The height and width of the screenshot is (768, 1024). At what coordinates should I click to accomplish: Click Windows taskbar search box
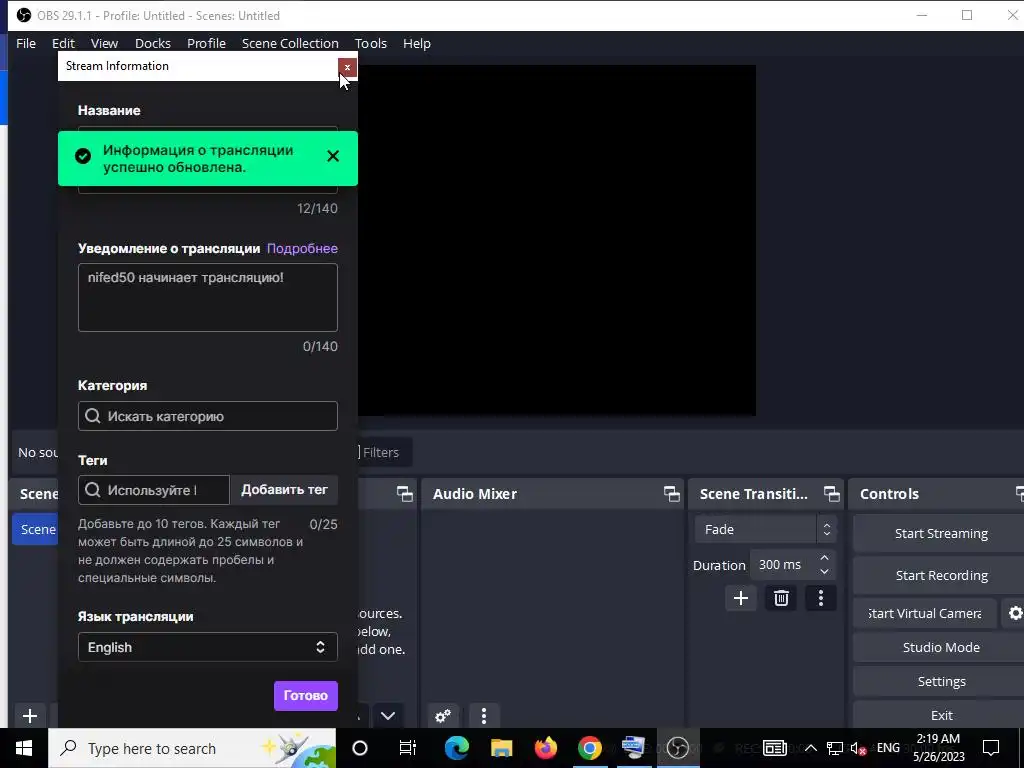coord(192,748)
